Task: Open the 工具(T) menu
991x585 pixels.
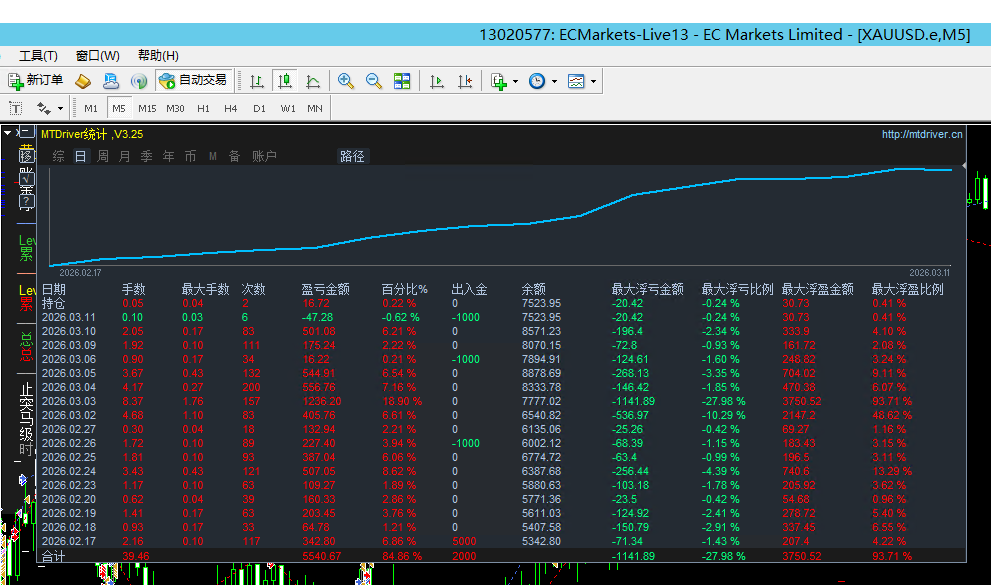Action: (38, 56)
